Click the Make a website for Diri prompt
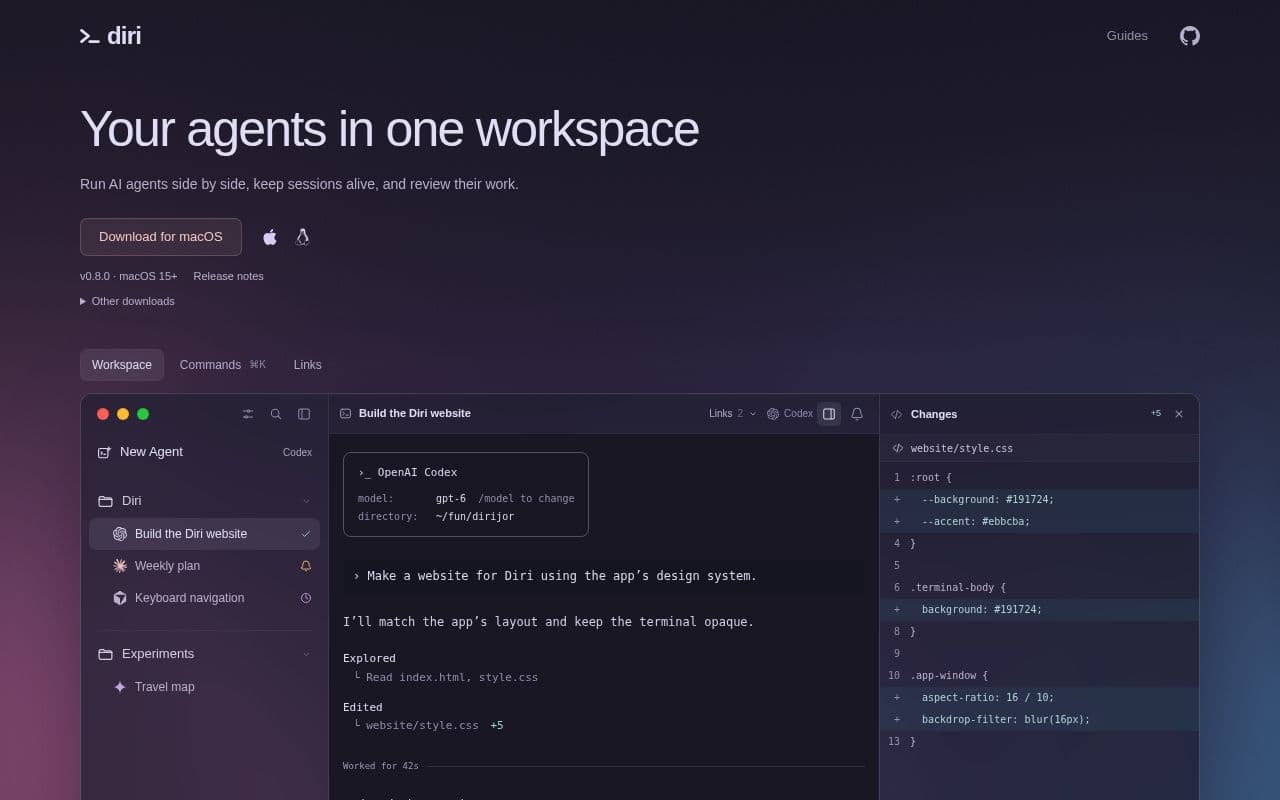The width and height of the screenshot is (1280, 800). click(604, 576)
